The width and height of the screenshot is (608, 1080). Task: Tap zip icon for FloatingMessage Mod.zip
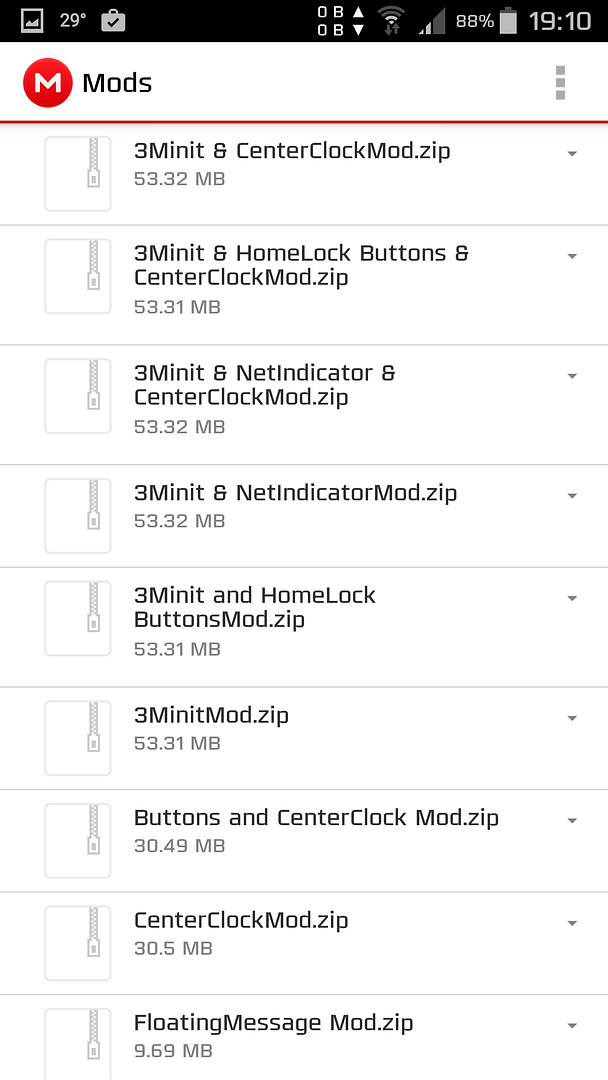78,1043
